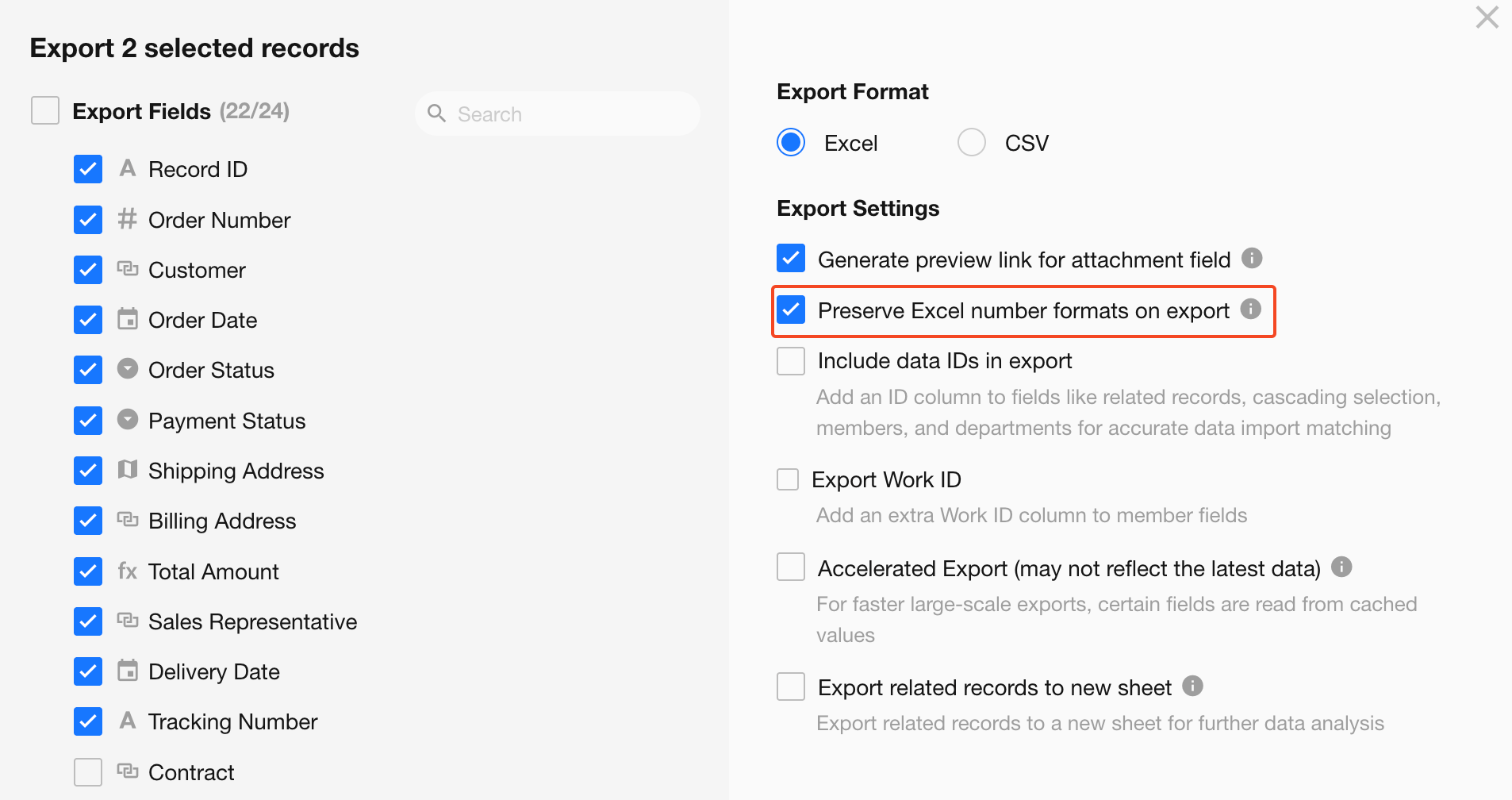Close the export dialog
This screenshot has height=800, width=1512.
point(1487,17)
